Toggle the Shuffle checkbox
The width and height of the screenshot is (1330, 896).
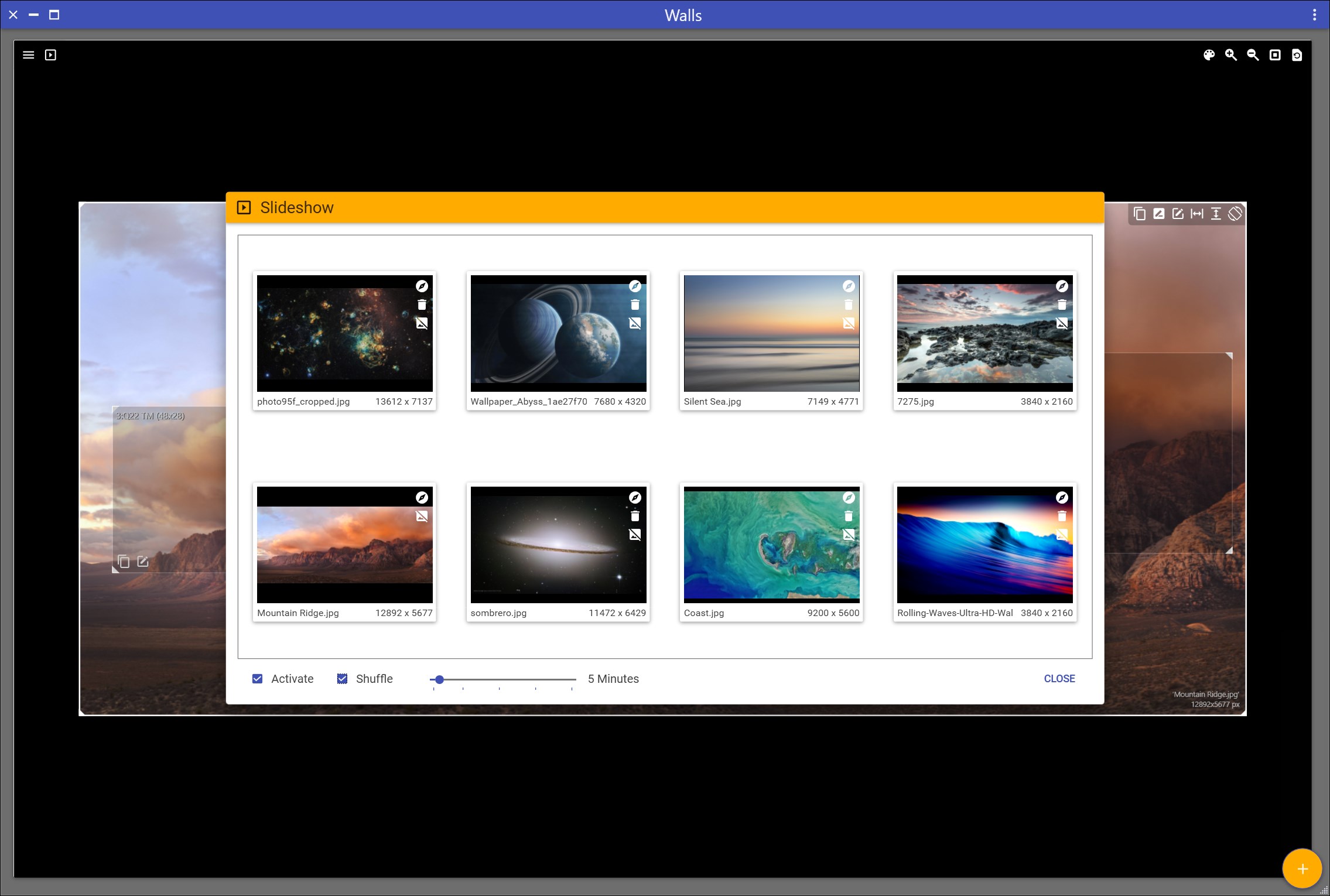coord(343,679)
